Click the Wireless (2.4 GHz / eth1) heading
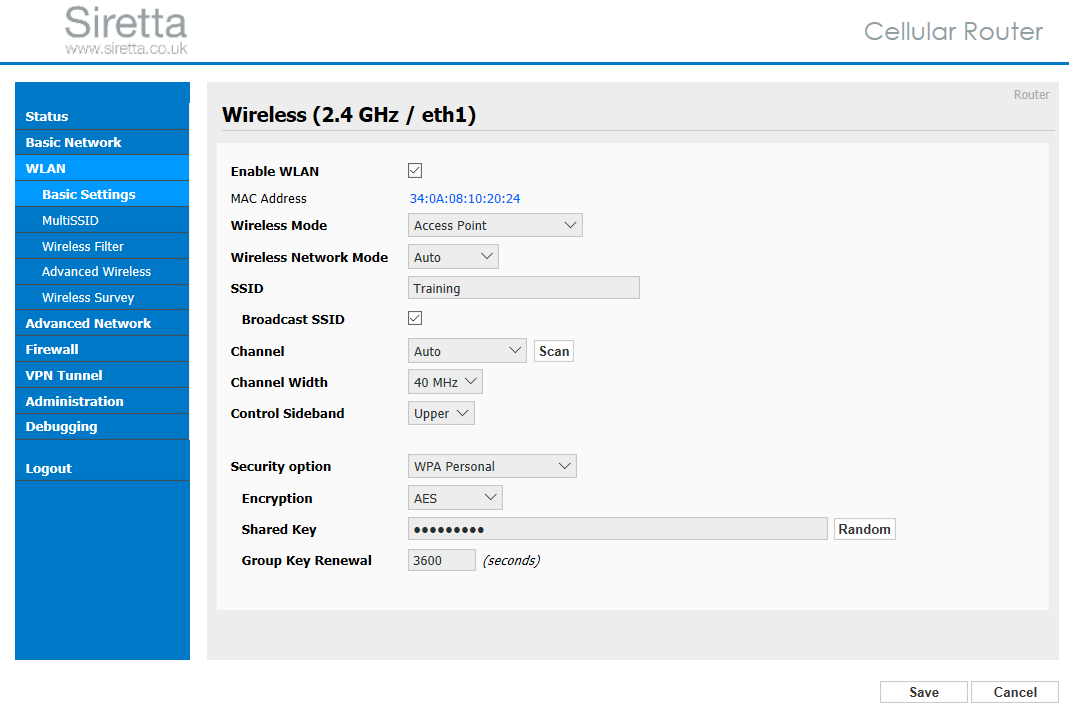The image size is (1069, 716). 349,115
